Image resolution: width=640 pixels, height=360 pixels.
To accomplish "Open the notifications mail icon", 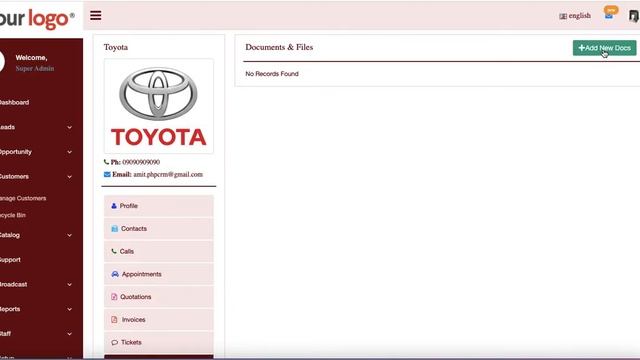I will 609,16.
